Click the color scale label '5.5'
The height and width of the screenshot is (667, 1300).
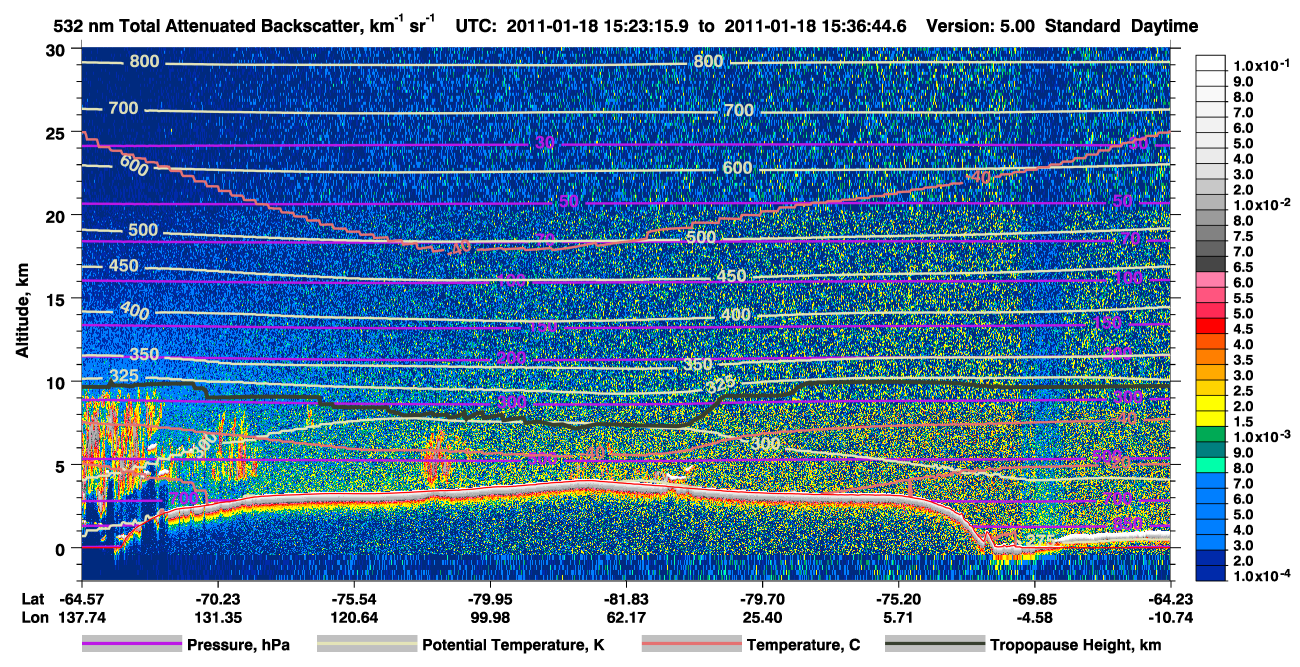tap(1242, 299)
